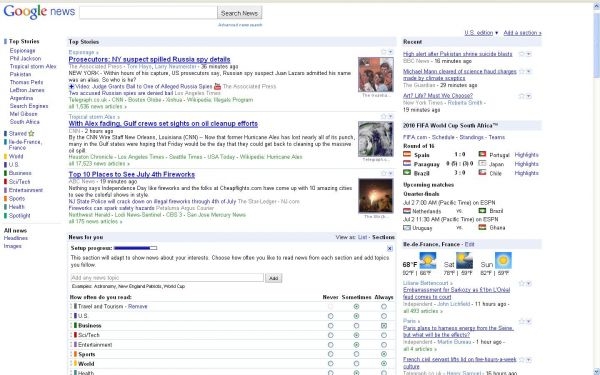Star the Liliane Bettencourt story
Image resolution: width=600 pixels, height=375 pixels.
(522, 284)
